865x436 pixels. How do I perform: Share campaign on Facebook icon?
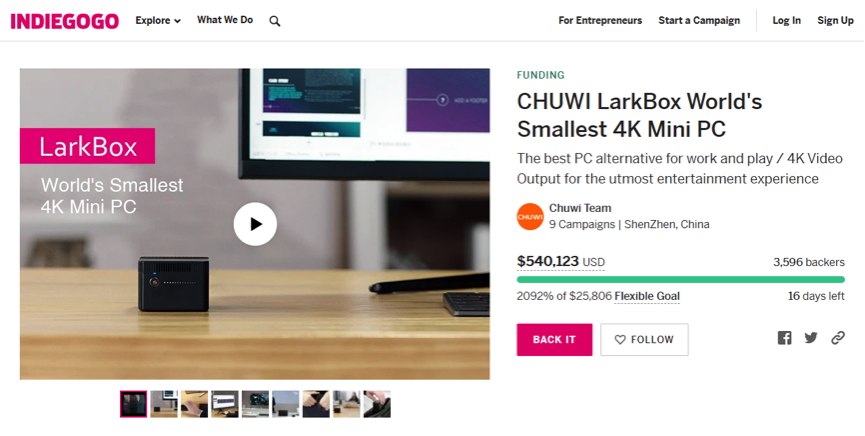784,338
